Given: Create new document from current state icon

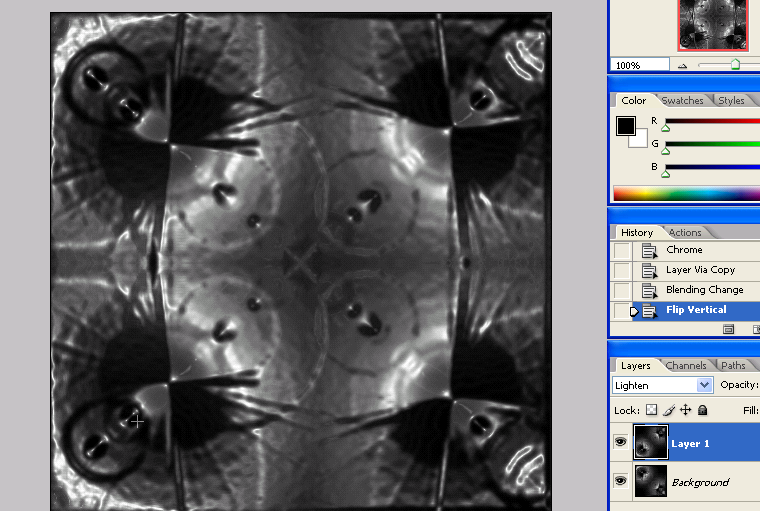Looking at the screenshot, I should [728, 330].
